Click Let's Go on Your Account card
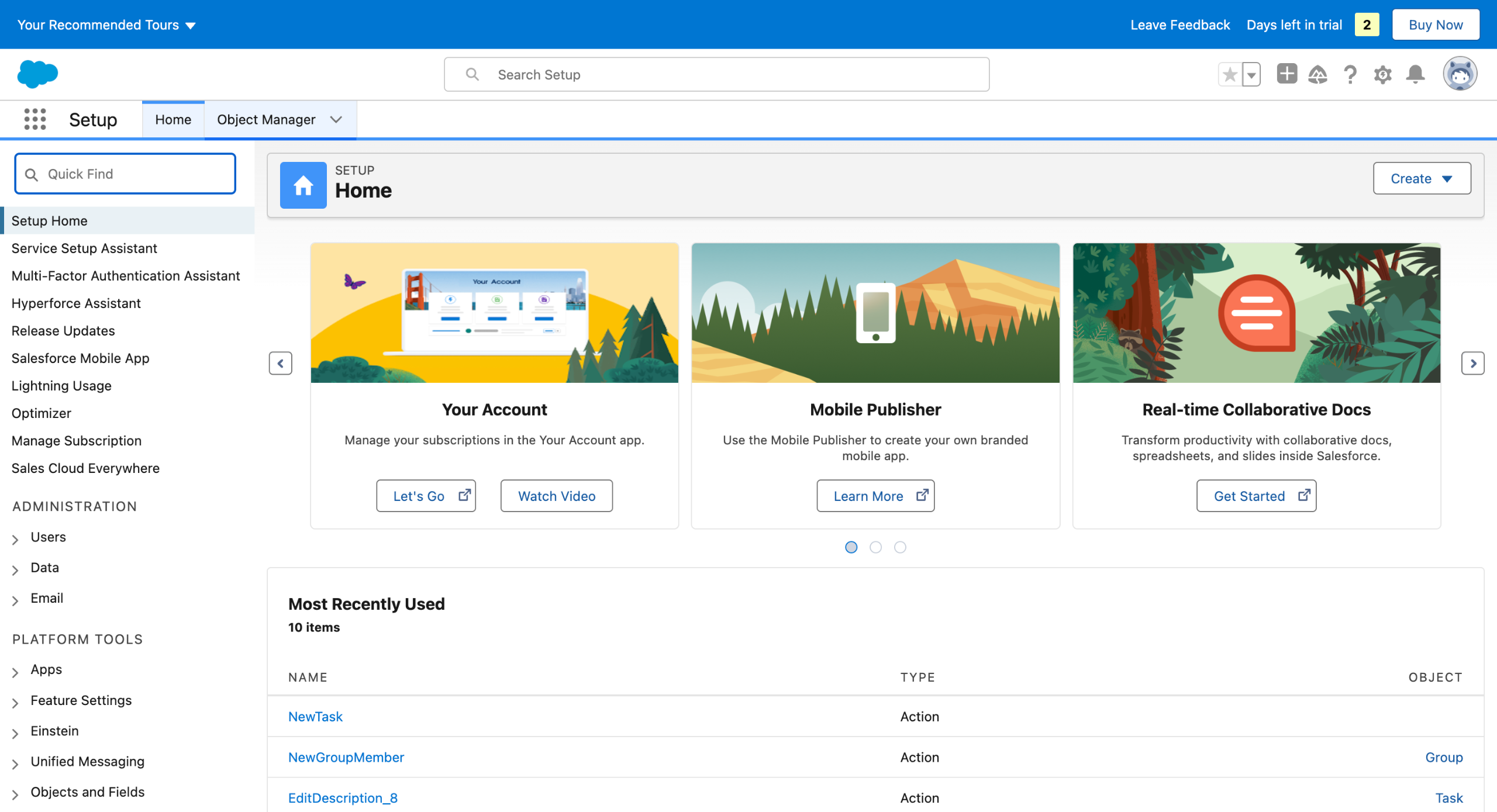Viewport: 1497px width, 812px height. 426,496
